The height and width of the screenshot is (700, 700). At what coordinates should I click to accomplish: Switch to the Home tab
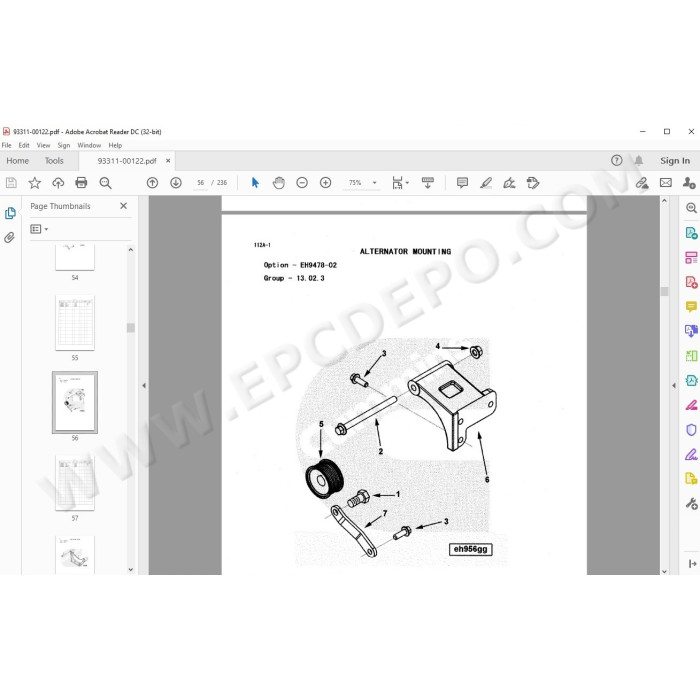click(17, 161)
